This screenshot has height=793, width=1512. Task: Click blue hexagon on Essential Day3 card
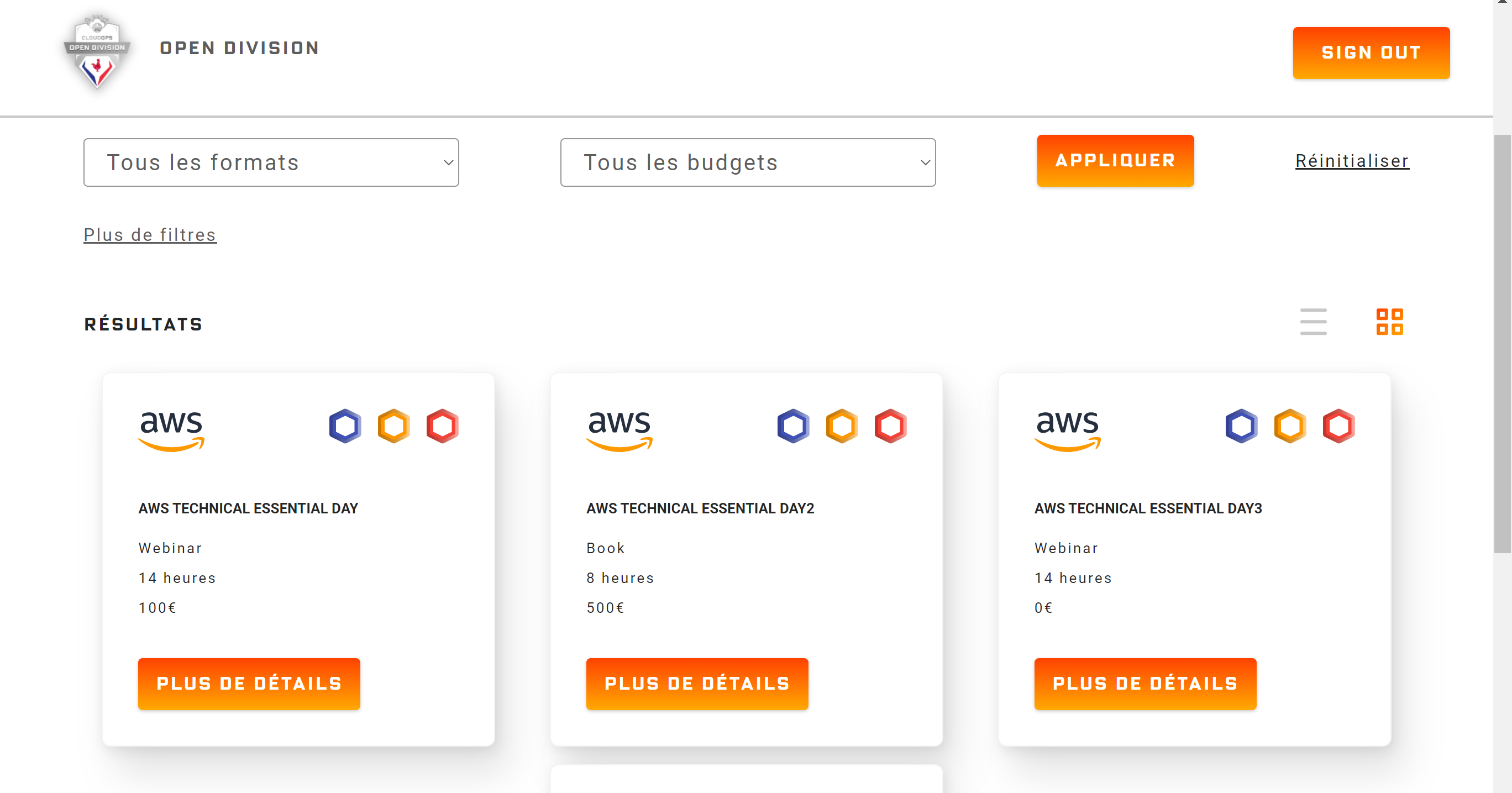coord(1241,426)
